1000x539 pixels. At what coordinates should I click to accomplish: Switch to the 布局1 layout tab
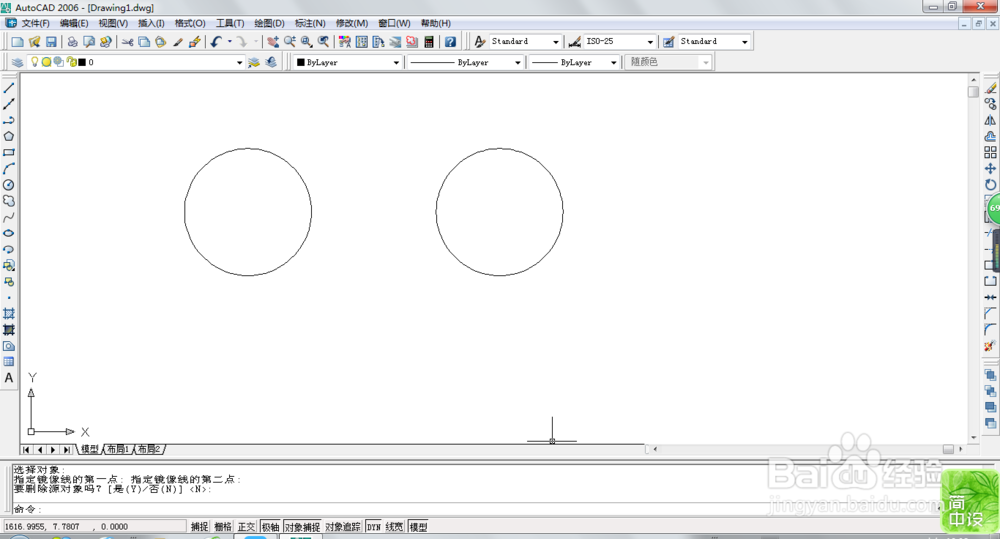click(x=118, y=449)
